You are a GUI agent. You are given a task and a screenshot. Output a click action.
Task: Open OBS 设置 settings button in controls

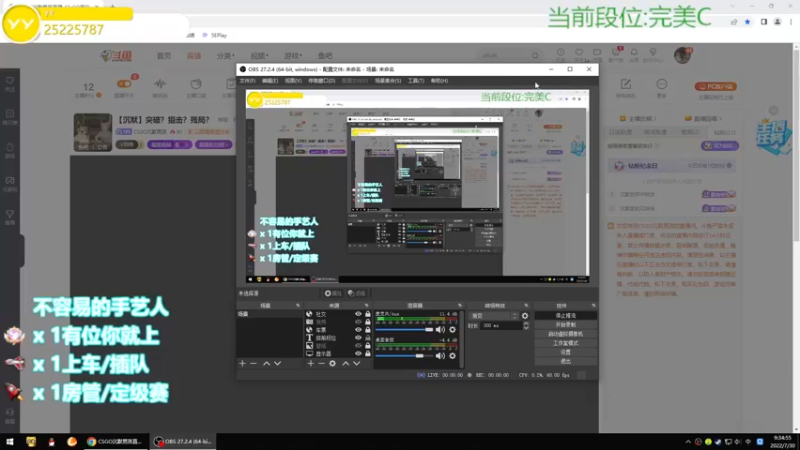[x=565, y=353]
